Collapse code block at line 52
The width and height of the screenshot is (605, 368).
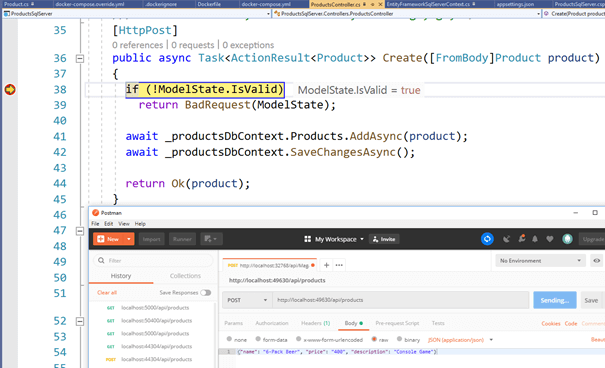click(80, 321)
